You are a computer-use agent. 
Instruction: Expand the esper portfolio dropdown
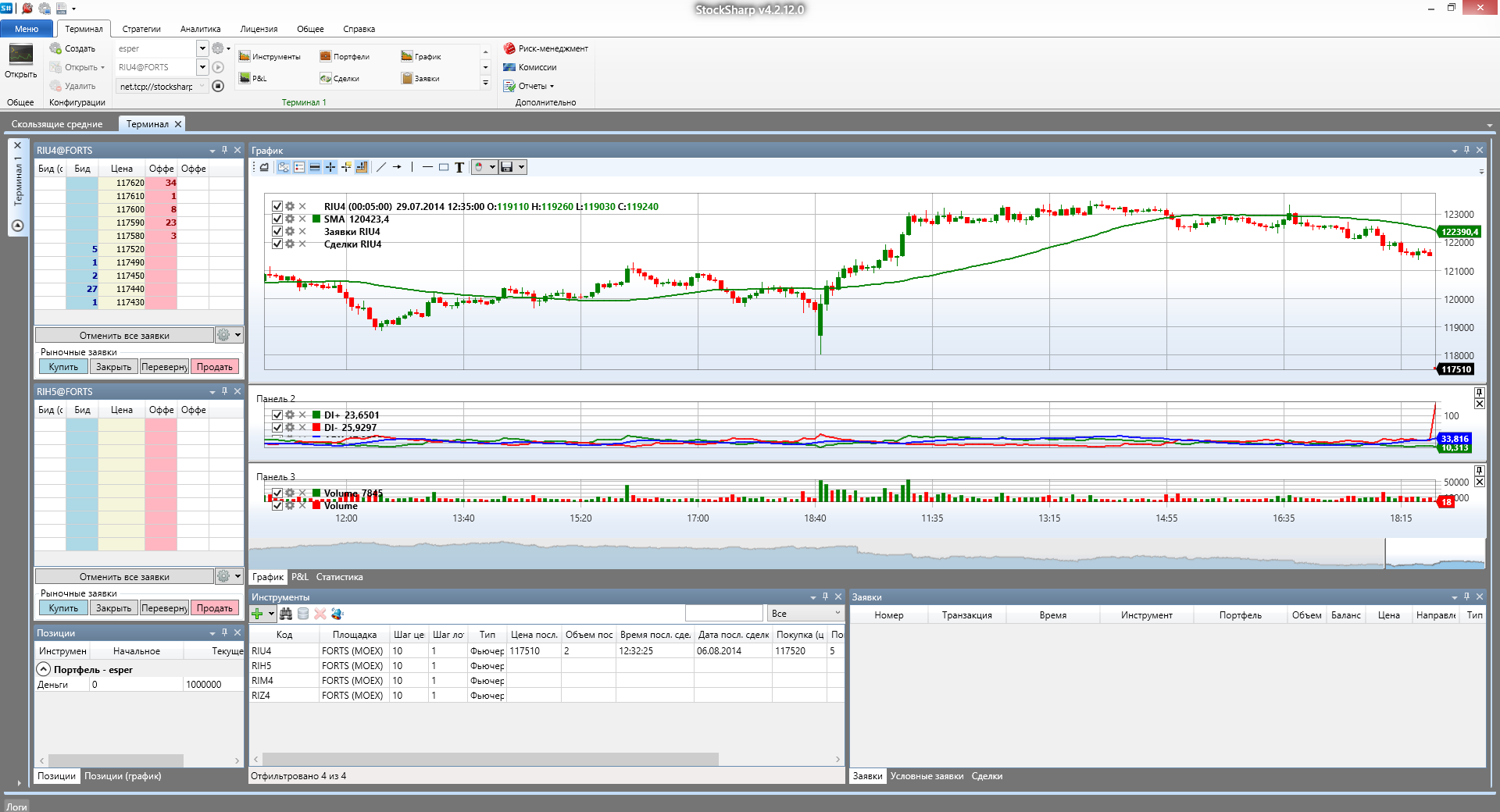[x=202, y=48]
